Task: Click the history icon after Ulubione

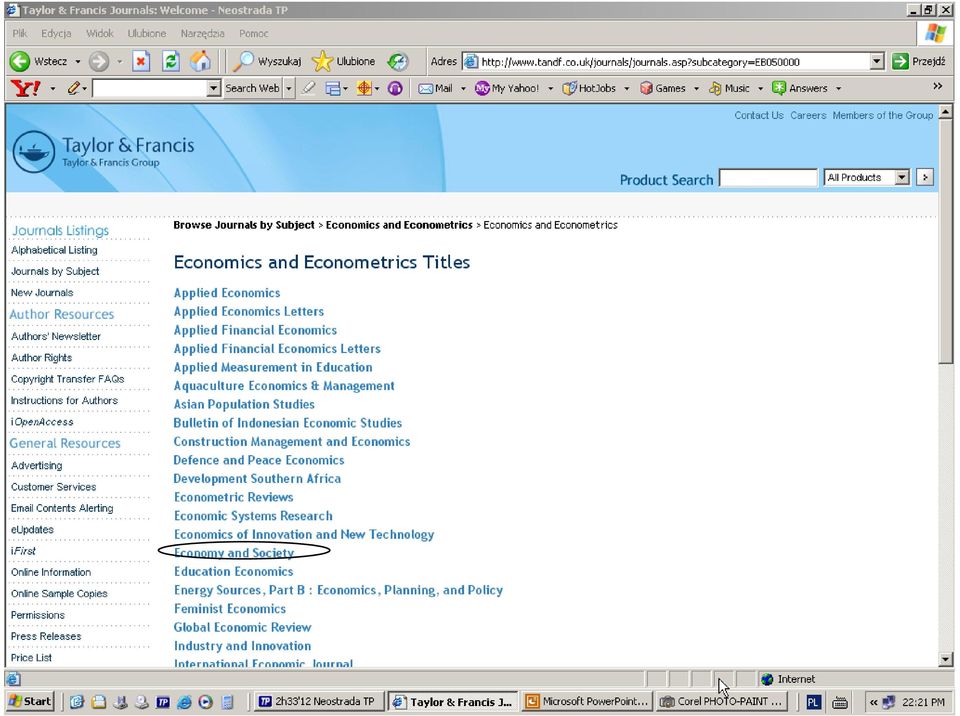Action: tap(398, 61)
